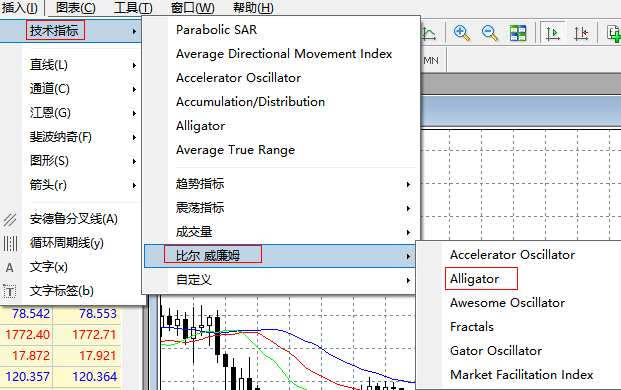This screenshot has width=621, height=390.
Task: Click the 78.553 ask price cell
Action: (87, 314)
